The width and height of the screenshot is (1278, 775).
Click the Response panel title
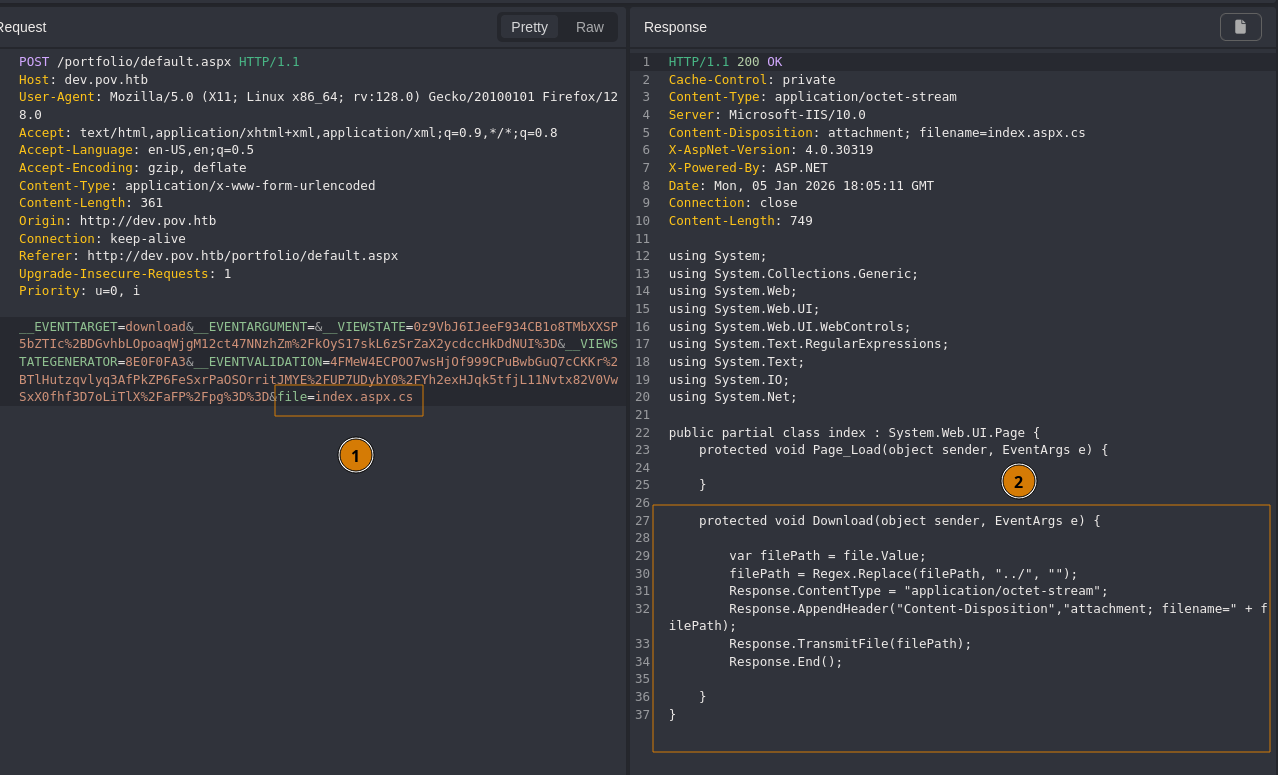click(x=675, y=27)
